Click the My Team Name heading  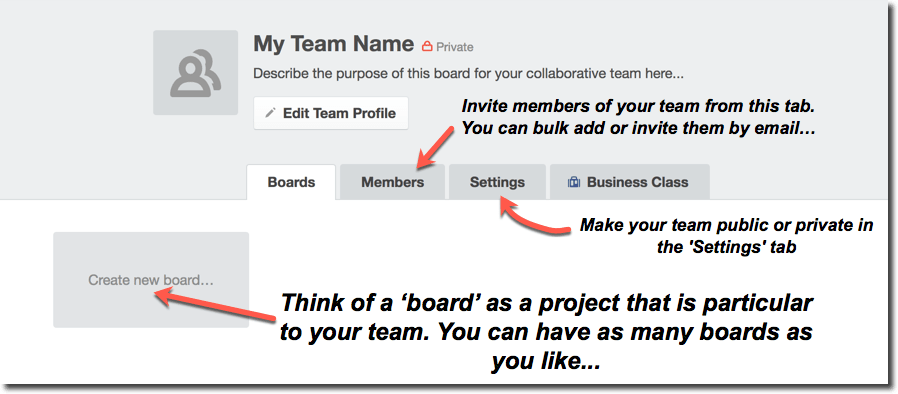coord(333,44)
